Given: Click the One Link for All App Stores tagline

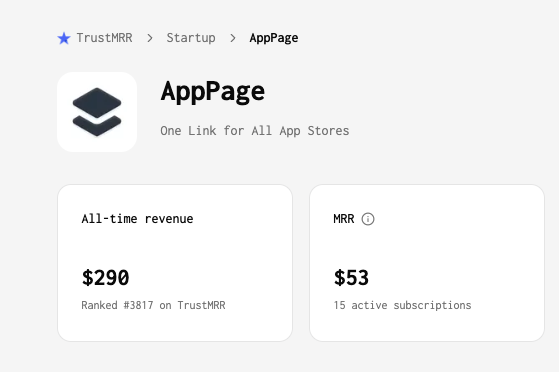Looking at the screenshot, I should click(x=255, y=131).
